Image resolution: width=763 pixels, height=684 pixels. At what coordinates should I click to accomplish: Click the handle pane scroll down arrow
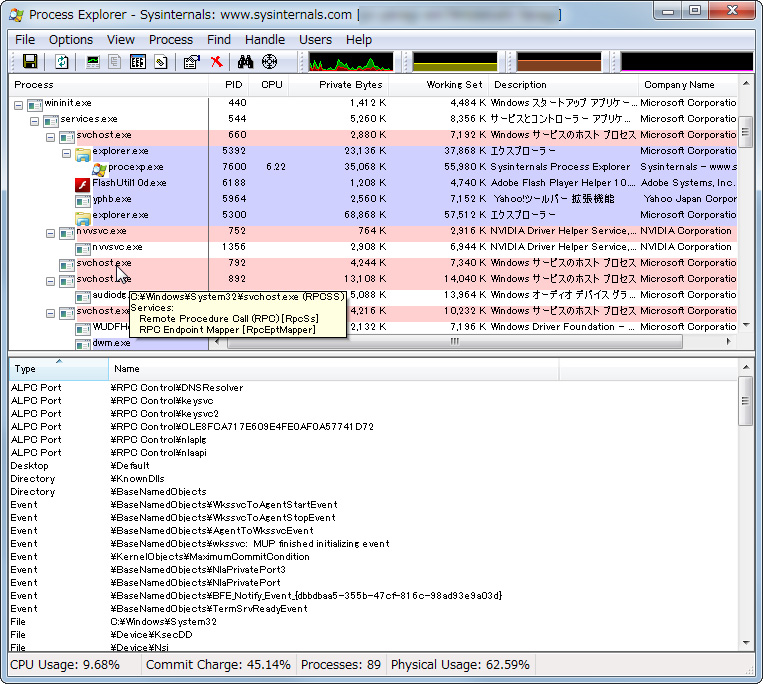point(745,643)
